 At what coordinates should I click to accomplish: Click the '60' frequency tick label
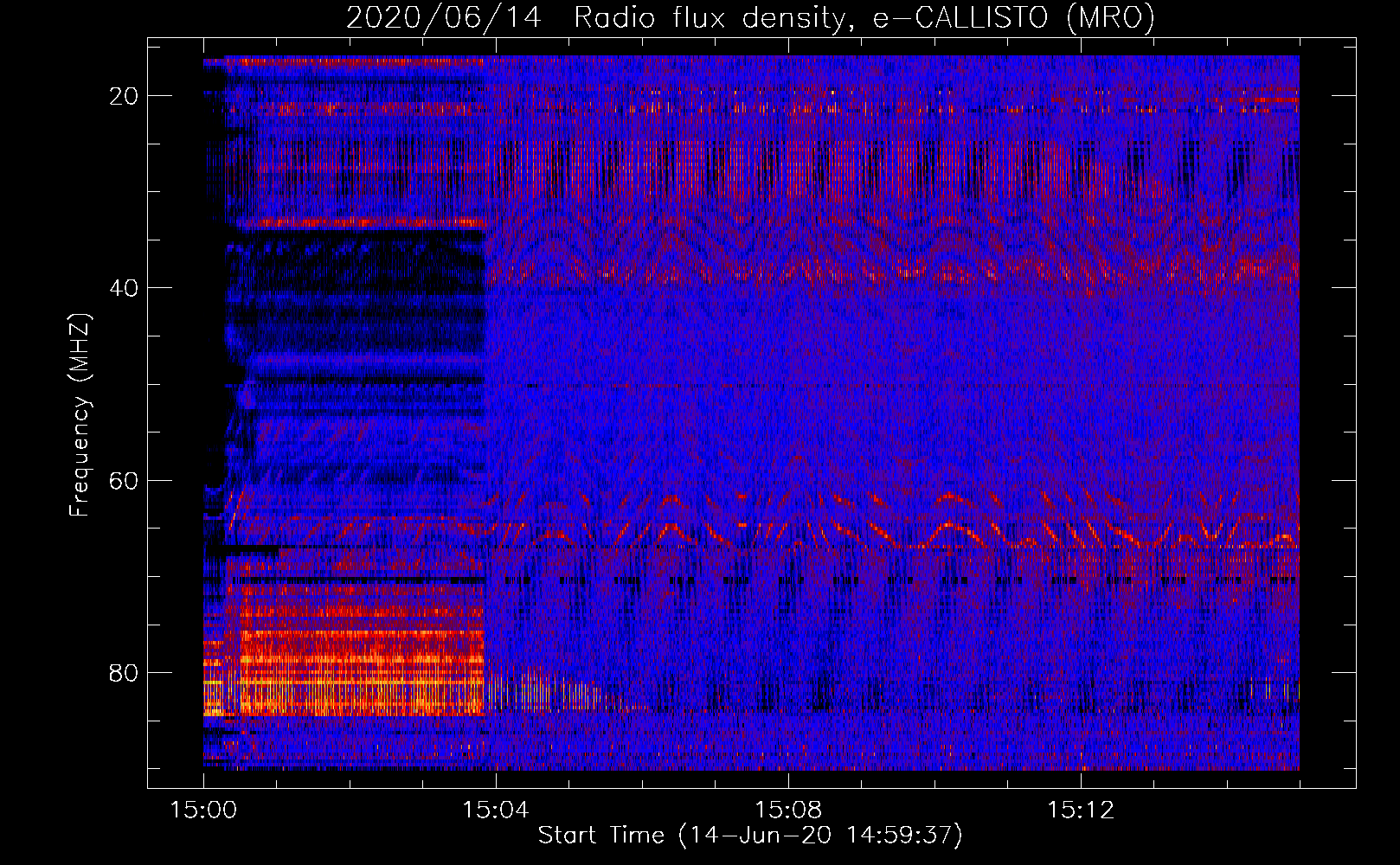[125, 480]
